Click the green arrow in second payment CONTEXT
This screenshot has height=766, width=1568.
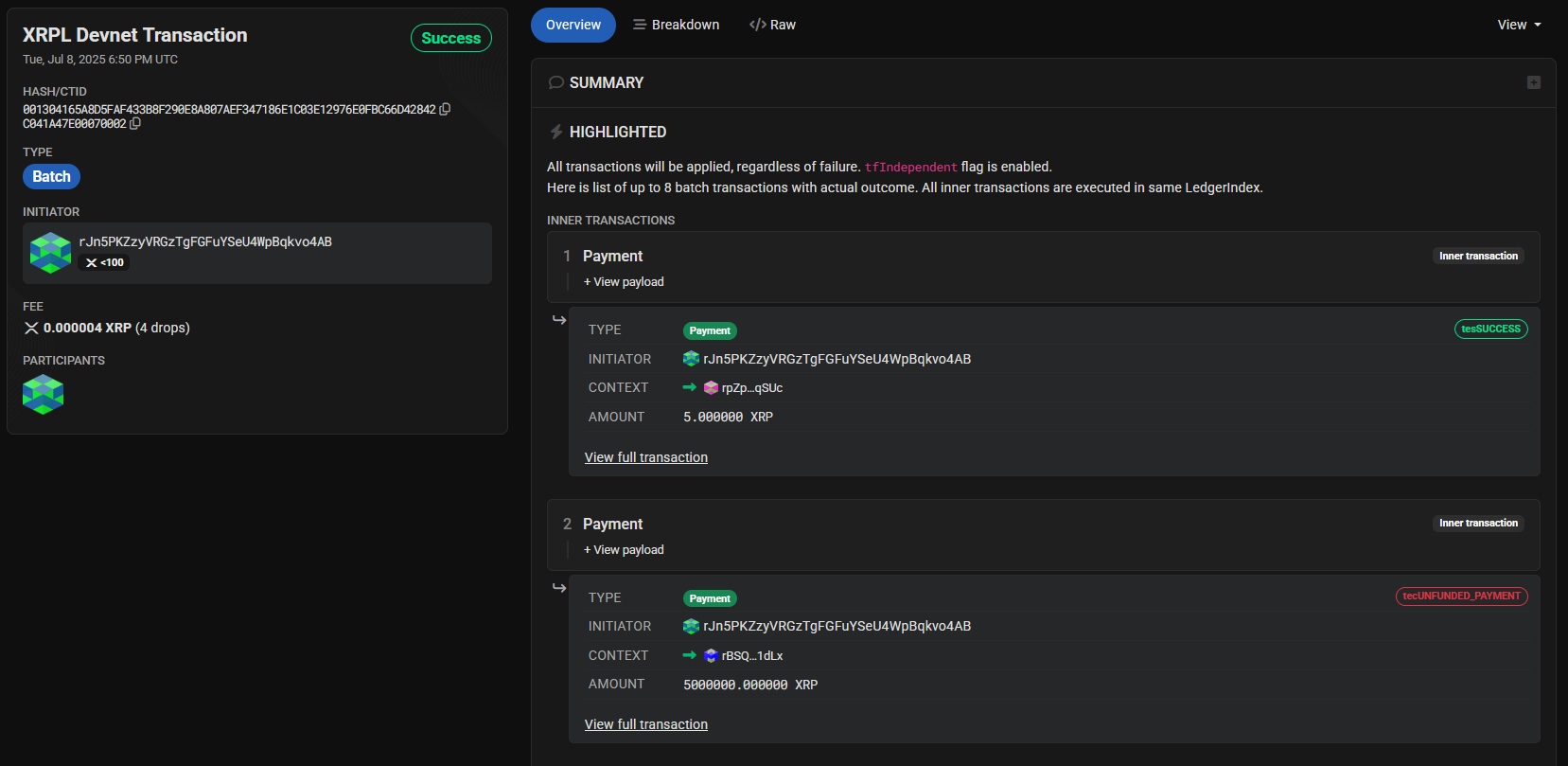point(689,655)
